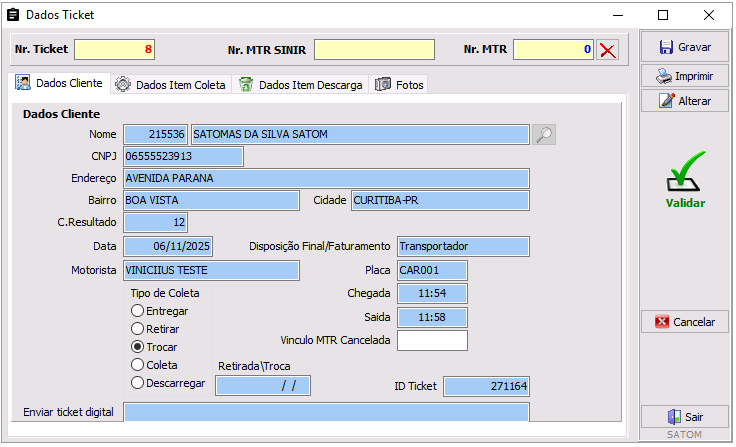Select the Entregar radio option
Viewport: 736px width, 447px height.
pos(137,311)
